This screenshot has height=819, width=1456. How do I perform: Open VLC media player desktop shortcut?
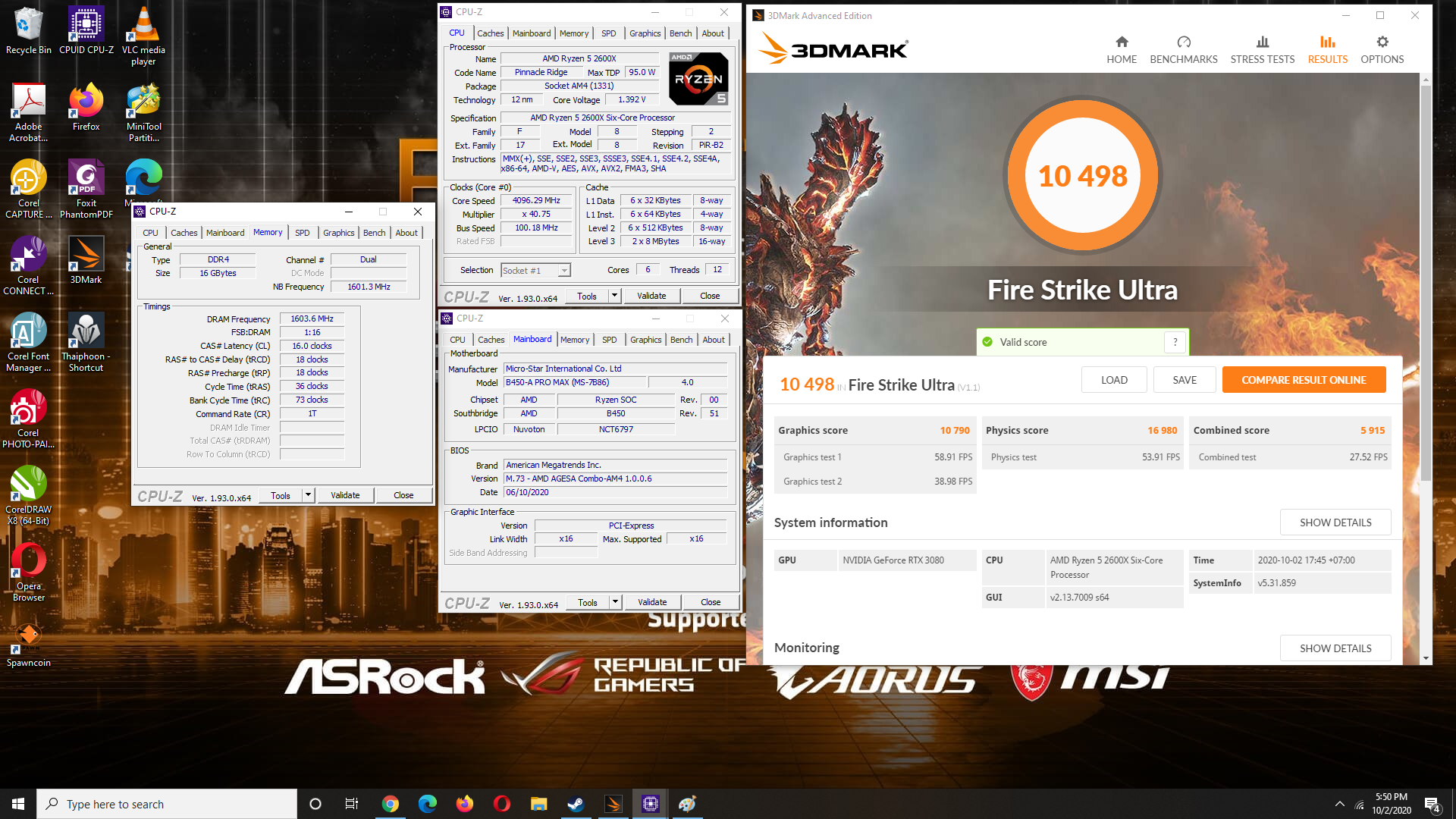[143, 36]
